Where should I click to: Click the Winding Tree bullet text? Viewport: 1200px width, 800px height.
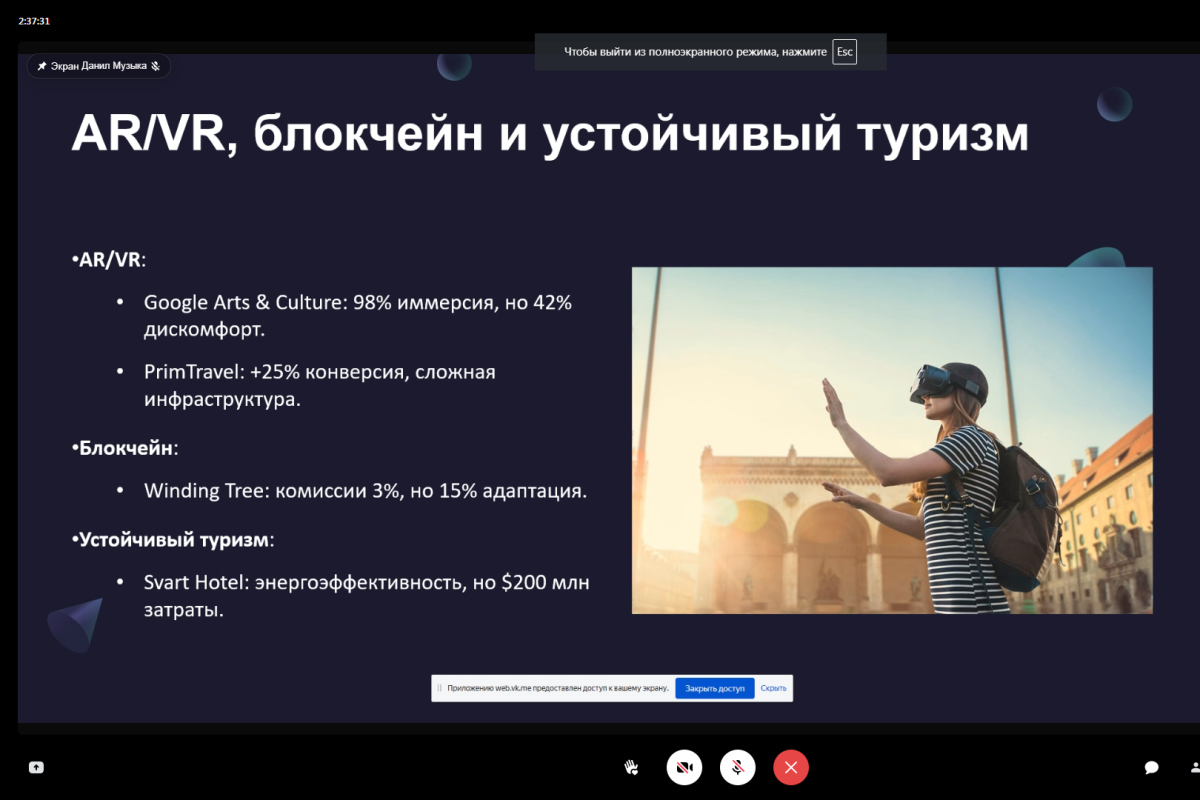pyautogui.click(x=365, y=491)
